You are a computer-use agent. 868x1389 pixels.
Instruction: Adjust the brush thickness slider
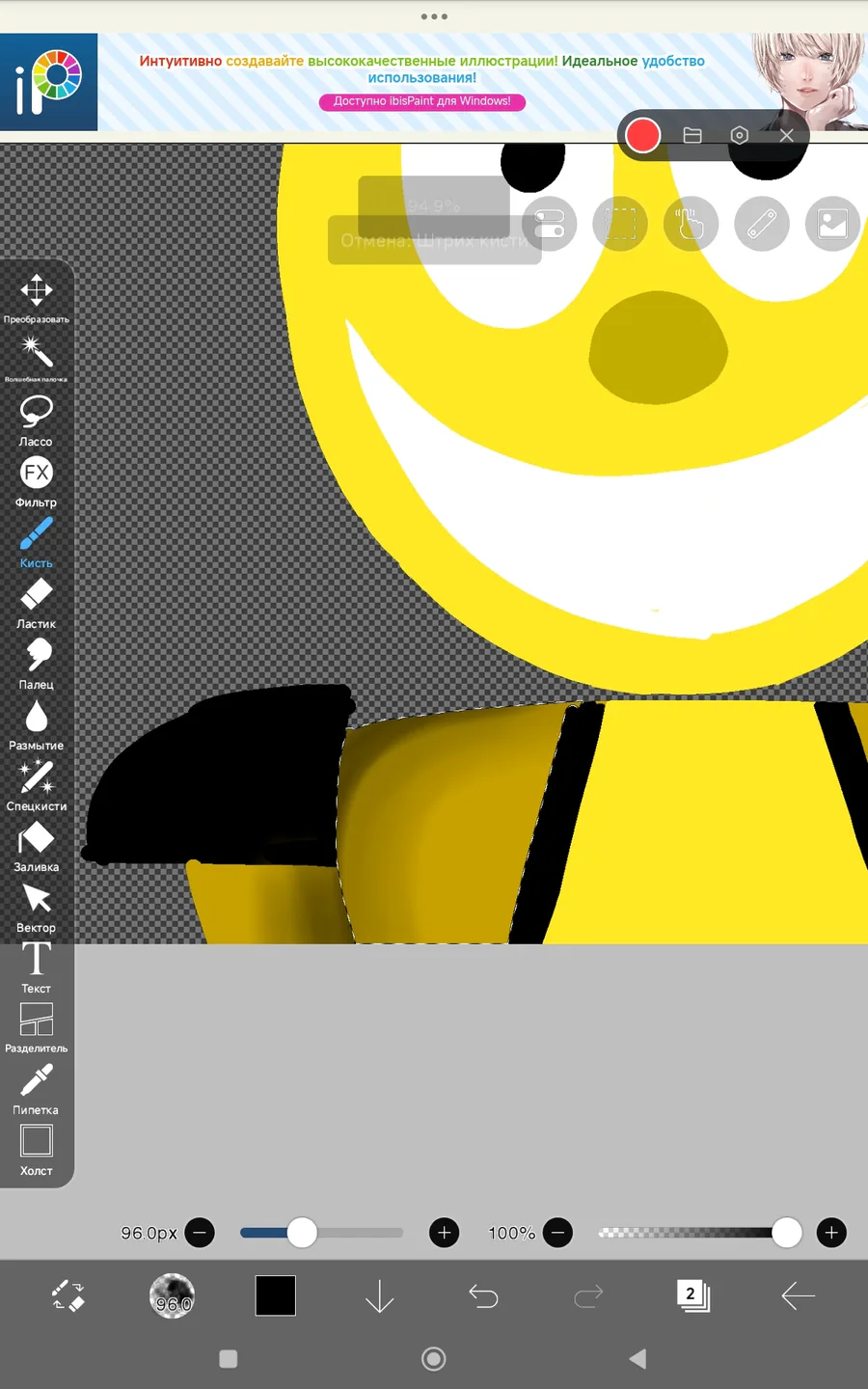321,1233
